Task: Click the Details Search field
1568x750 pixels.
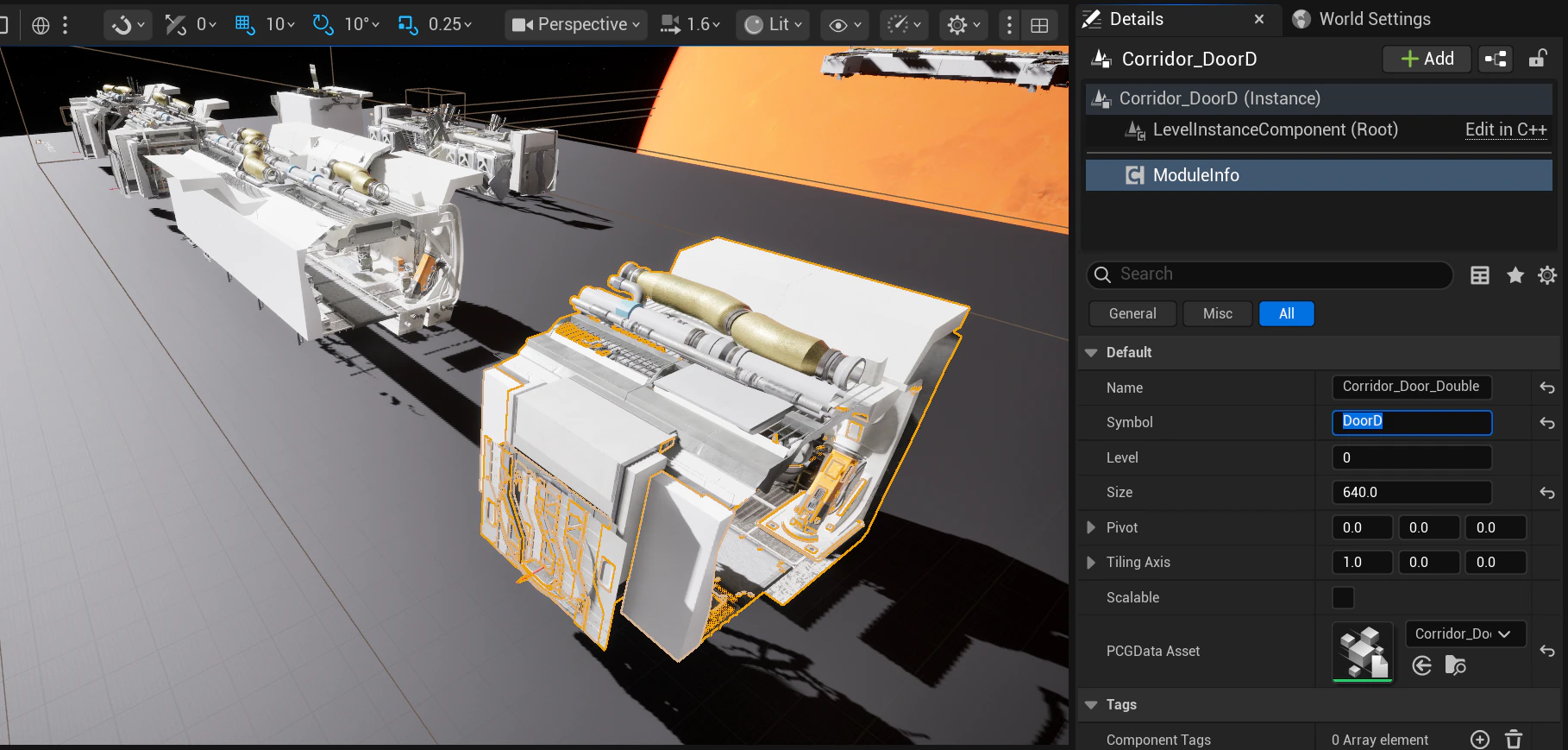Action: coord(1270,274)
